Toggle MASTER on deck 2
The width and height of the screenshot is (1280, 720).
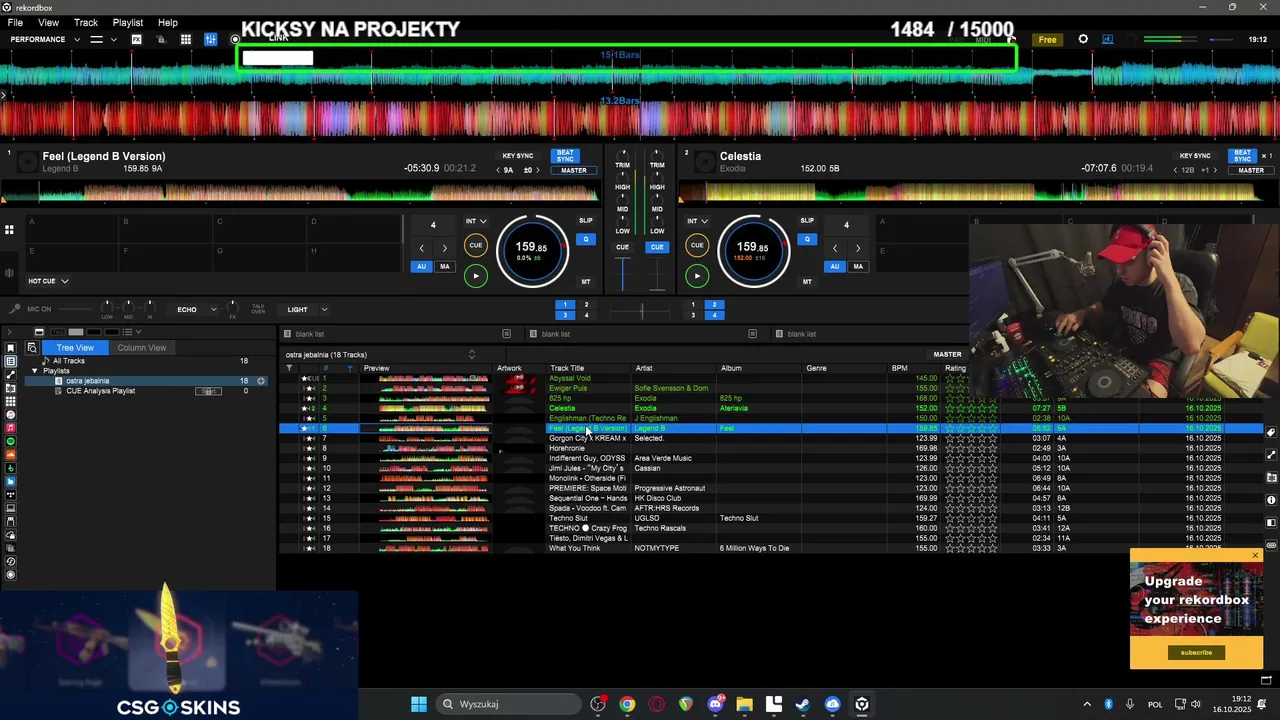click(1251, 170)
